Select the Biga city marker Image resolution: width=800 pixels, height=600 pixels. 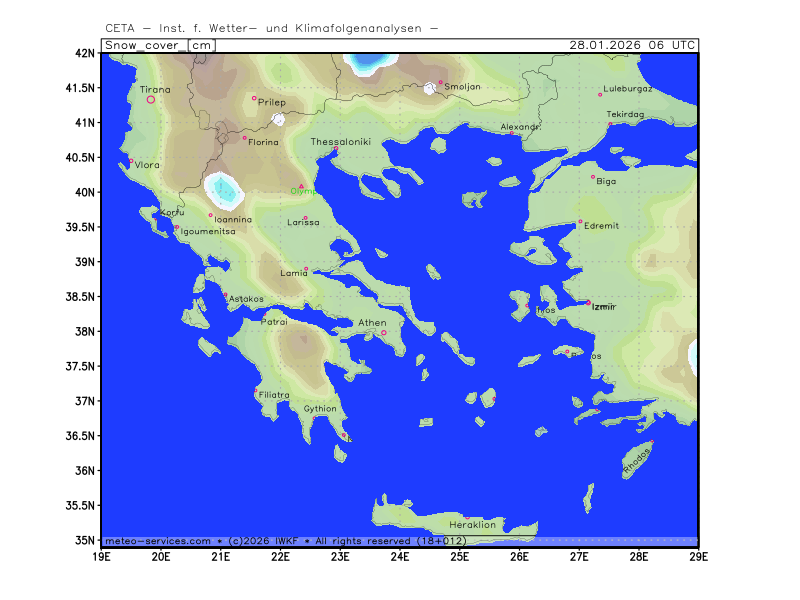pyautogui.click(x=593, y=177)
